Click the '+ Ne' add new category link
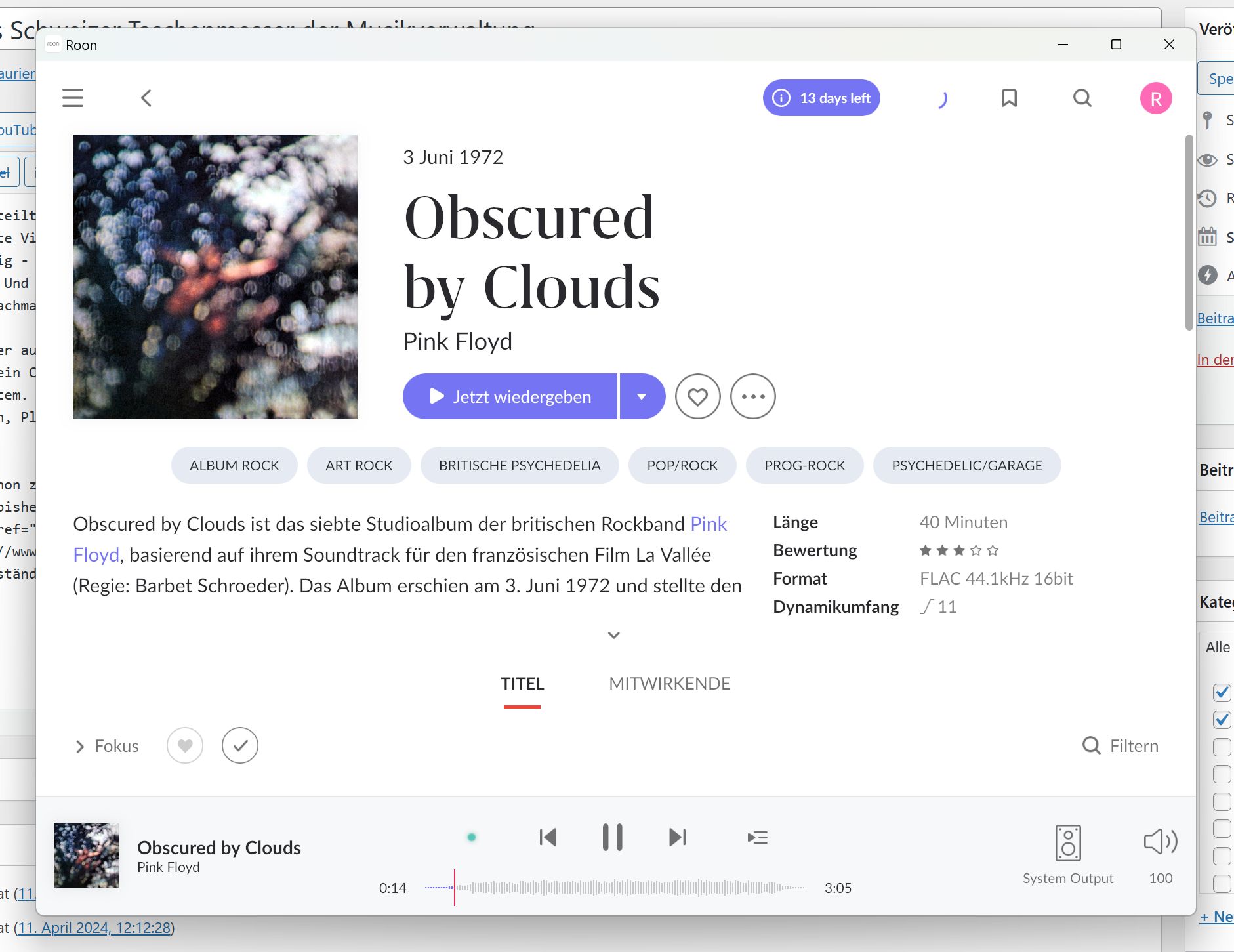 tap(1217, 917)
